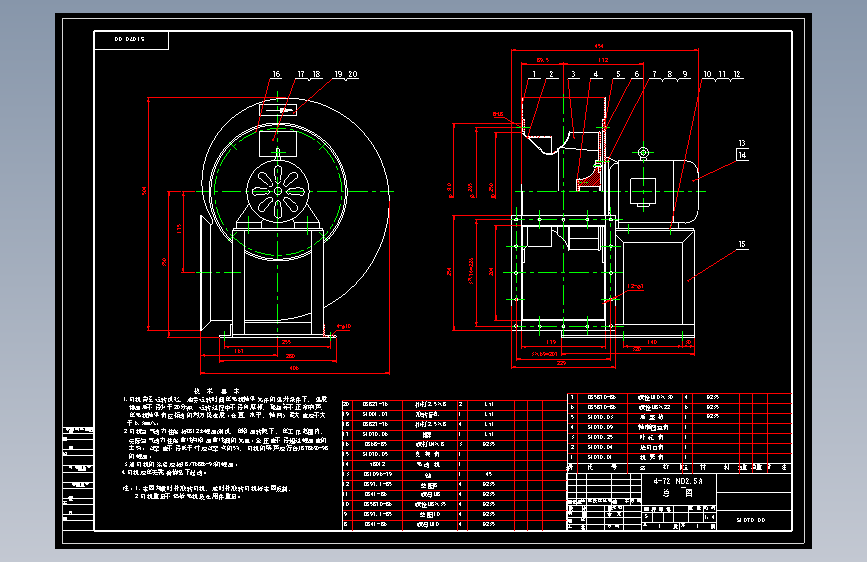Click part callout number 10 above side view

(707, 74)
